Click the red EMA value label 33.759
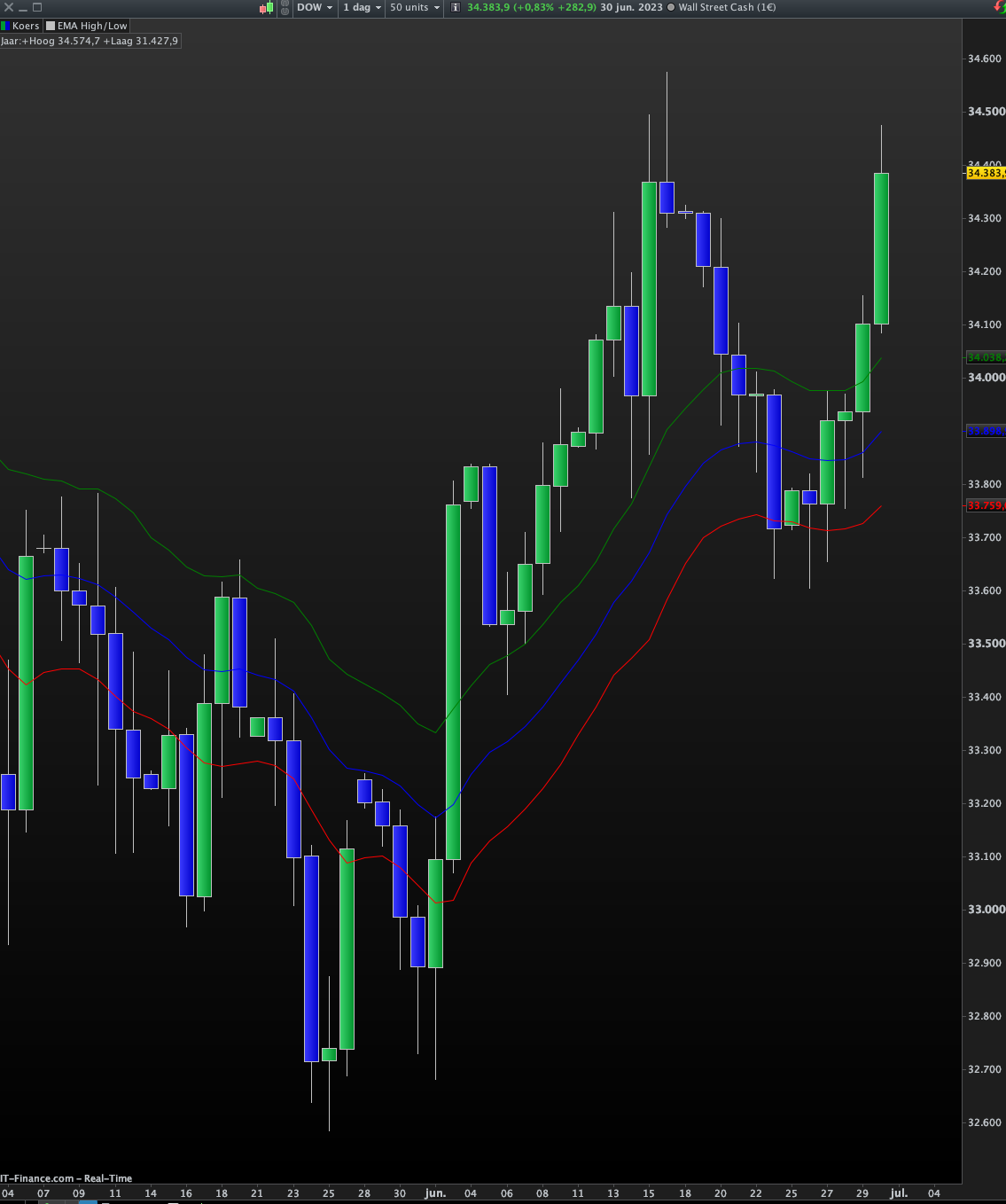 click(986, 505)
